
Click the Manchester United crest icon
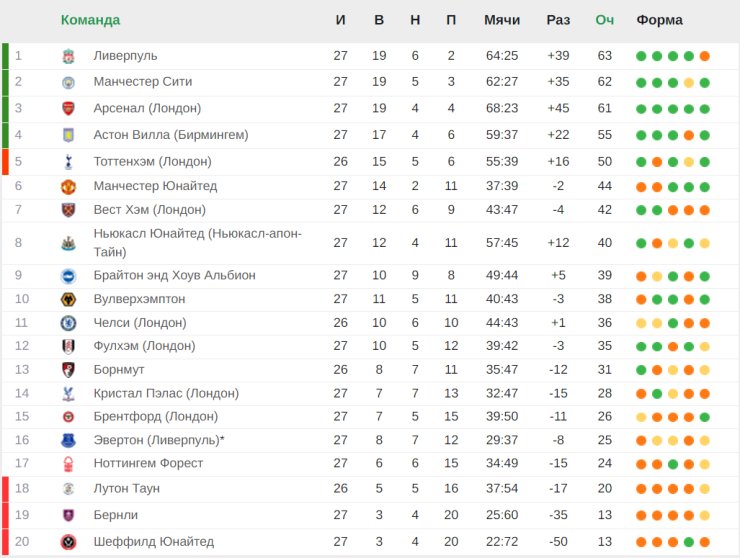[68, 186]
